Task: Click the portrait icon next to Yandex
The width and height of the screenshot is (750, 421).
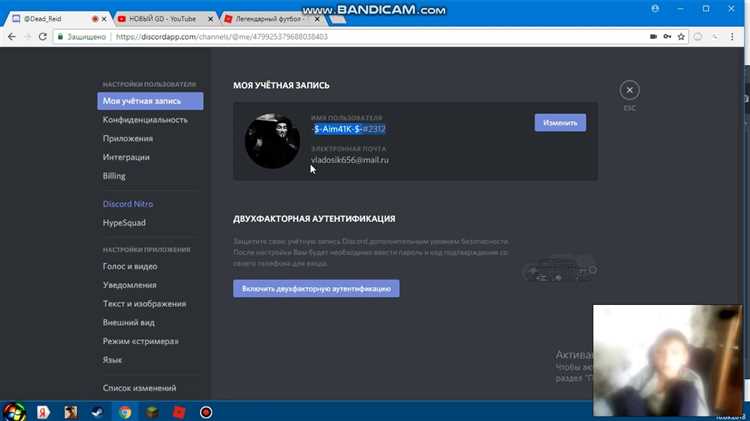Action: click(x=70, y=412)
